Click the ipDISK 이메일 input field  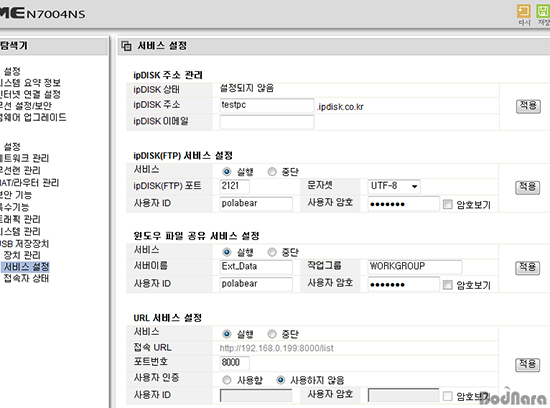[x=267, y=122]
